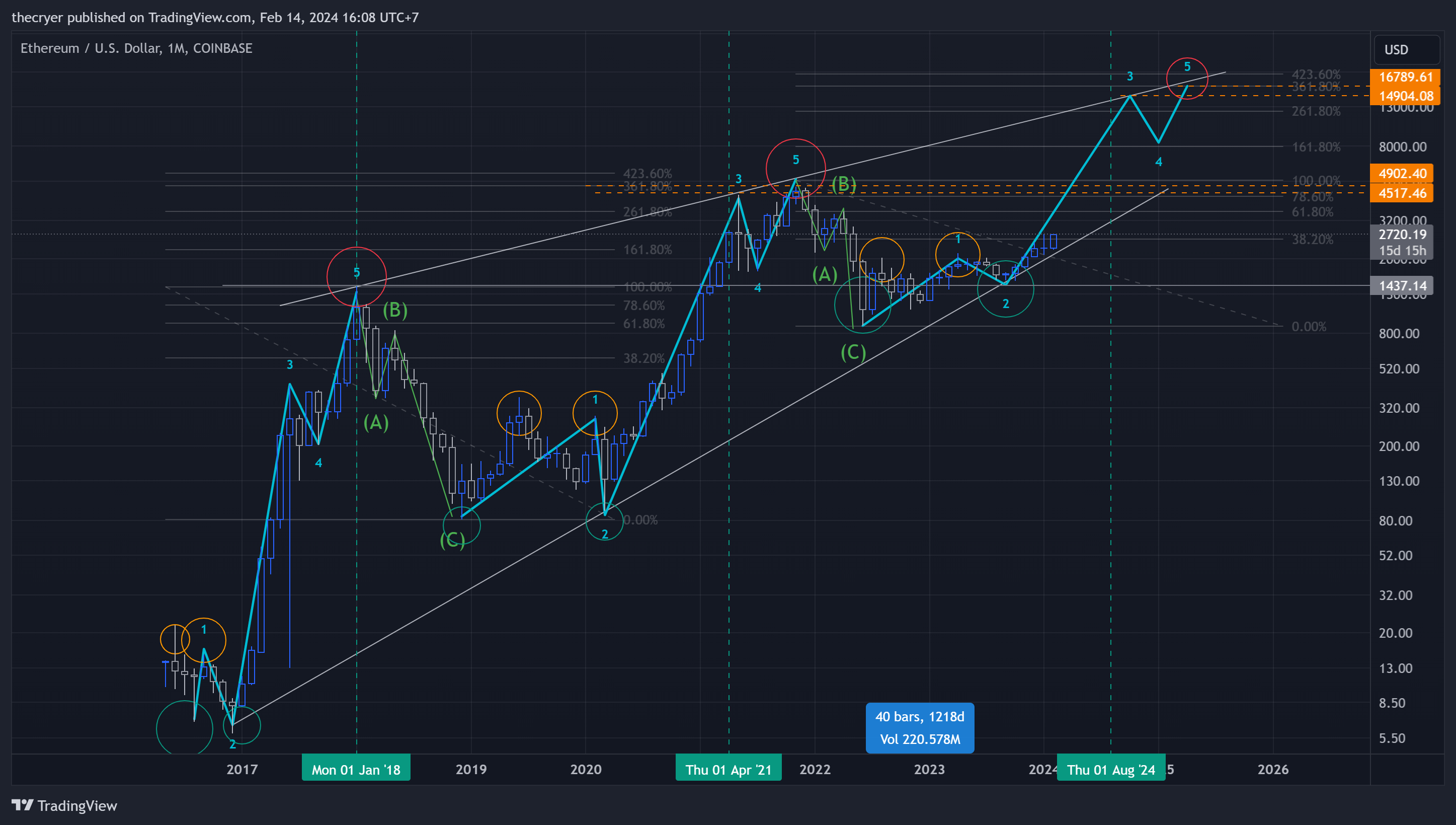Click the 8000.00 price axis label
1456x825 pixels.
(x=1402, y=147)
